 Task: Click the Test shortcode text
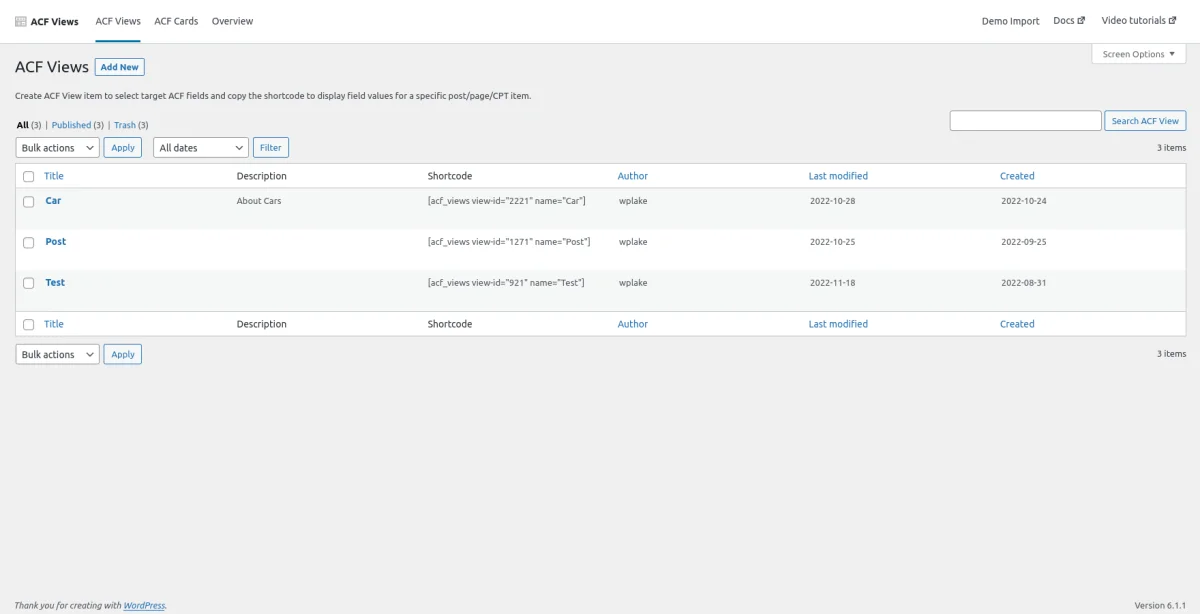point(506,283)
